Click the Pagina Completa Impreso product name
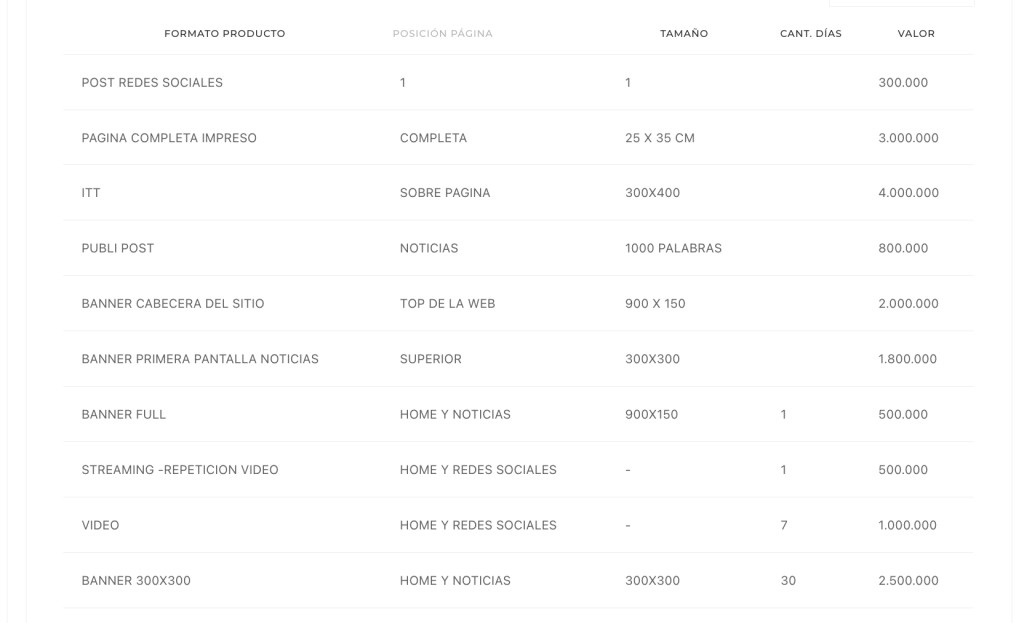 [x=169, y=138]
